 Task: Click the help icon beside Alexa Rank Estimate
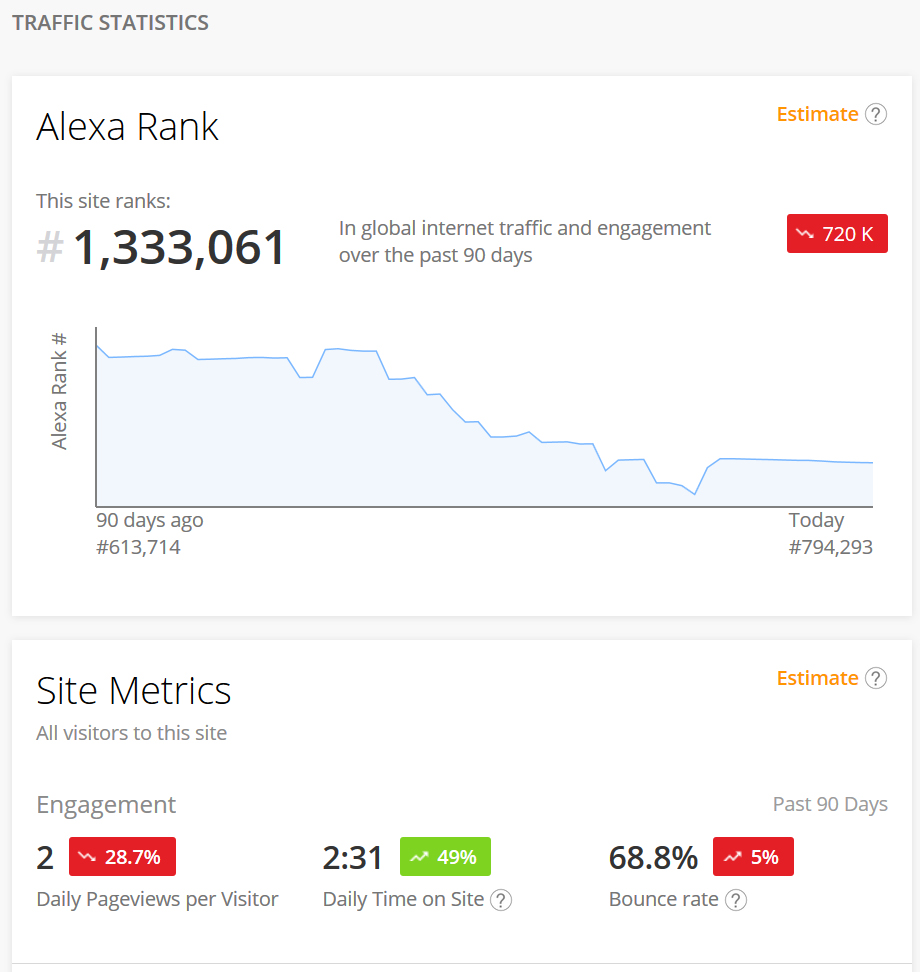[875, 114]
